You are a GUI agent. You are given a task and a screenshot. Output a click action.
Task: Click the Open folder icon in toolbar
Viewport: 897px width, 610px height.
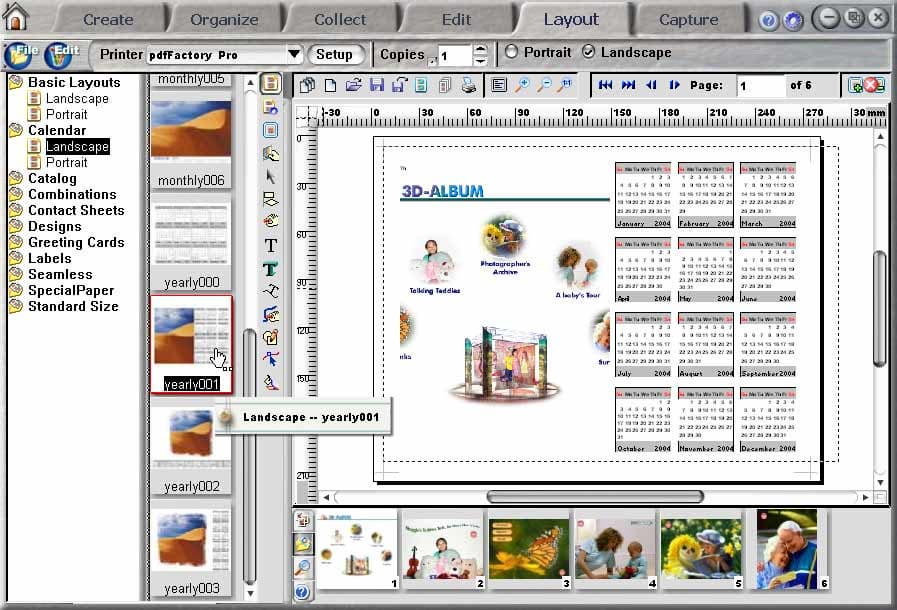[x=354, y=86]
